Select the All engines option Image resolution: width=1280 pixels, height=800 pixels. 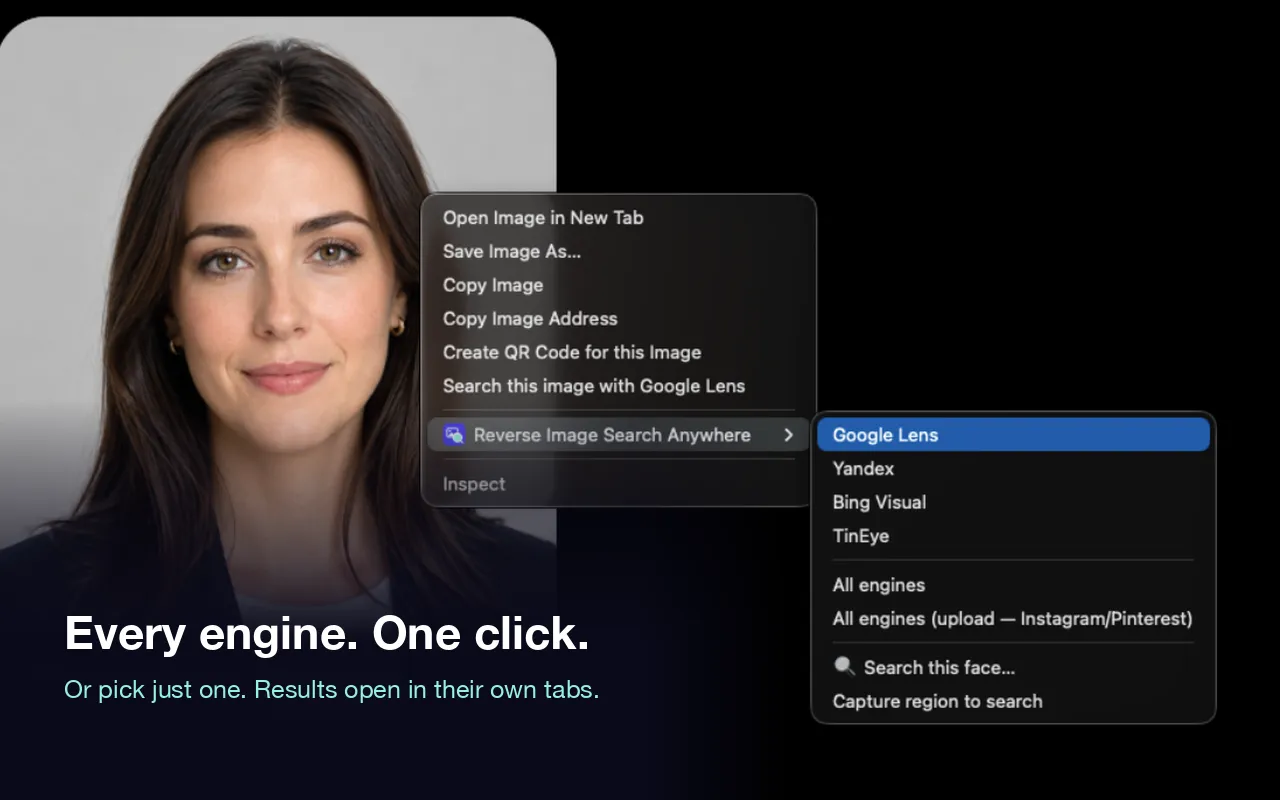click(879, 585)
